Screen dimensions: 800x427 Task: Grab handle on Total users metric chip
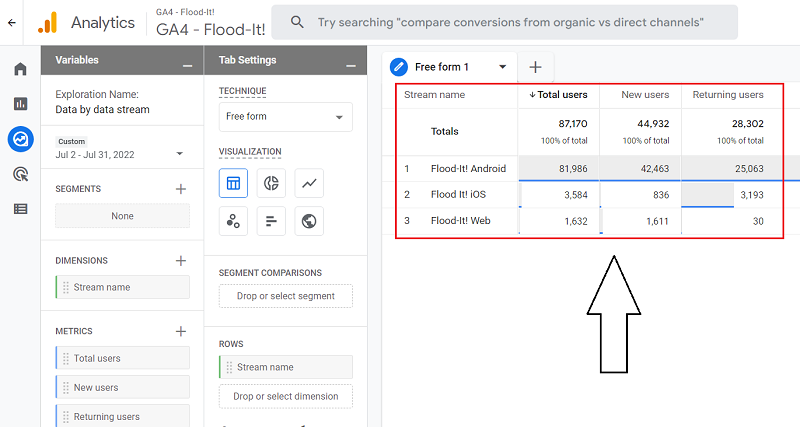click(x=65, y=358)
